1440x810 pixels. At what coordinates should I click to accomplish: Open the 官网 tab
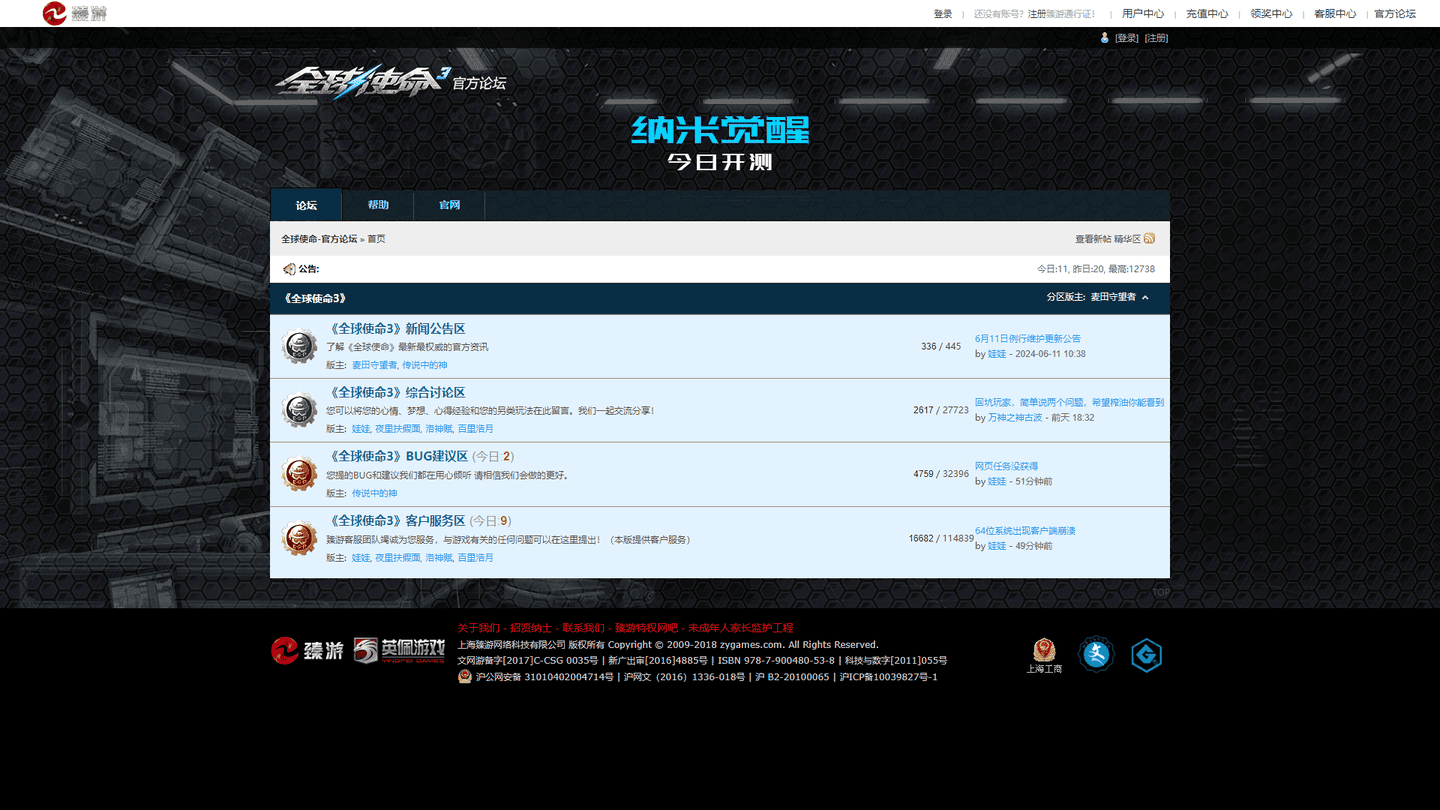click(x=449, y=205)
